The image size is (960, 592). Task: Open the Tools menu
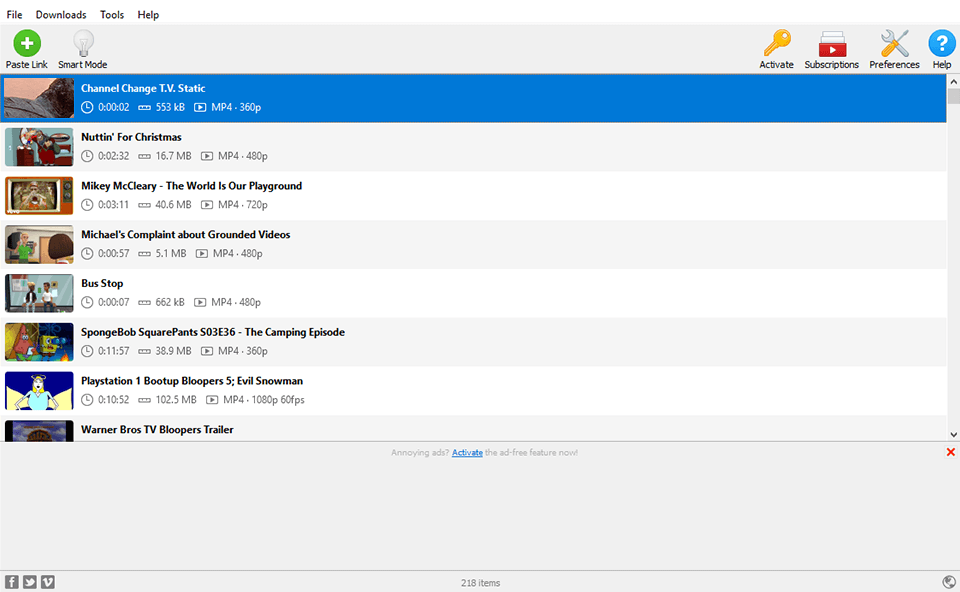pyautogui.click(x=112, y=15)
